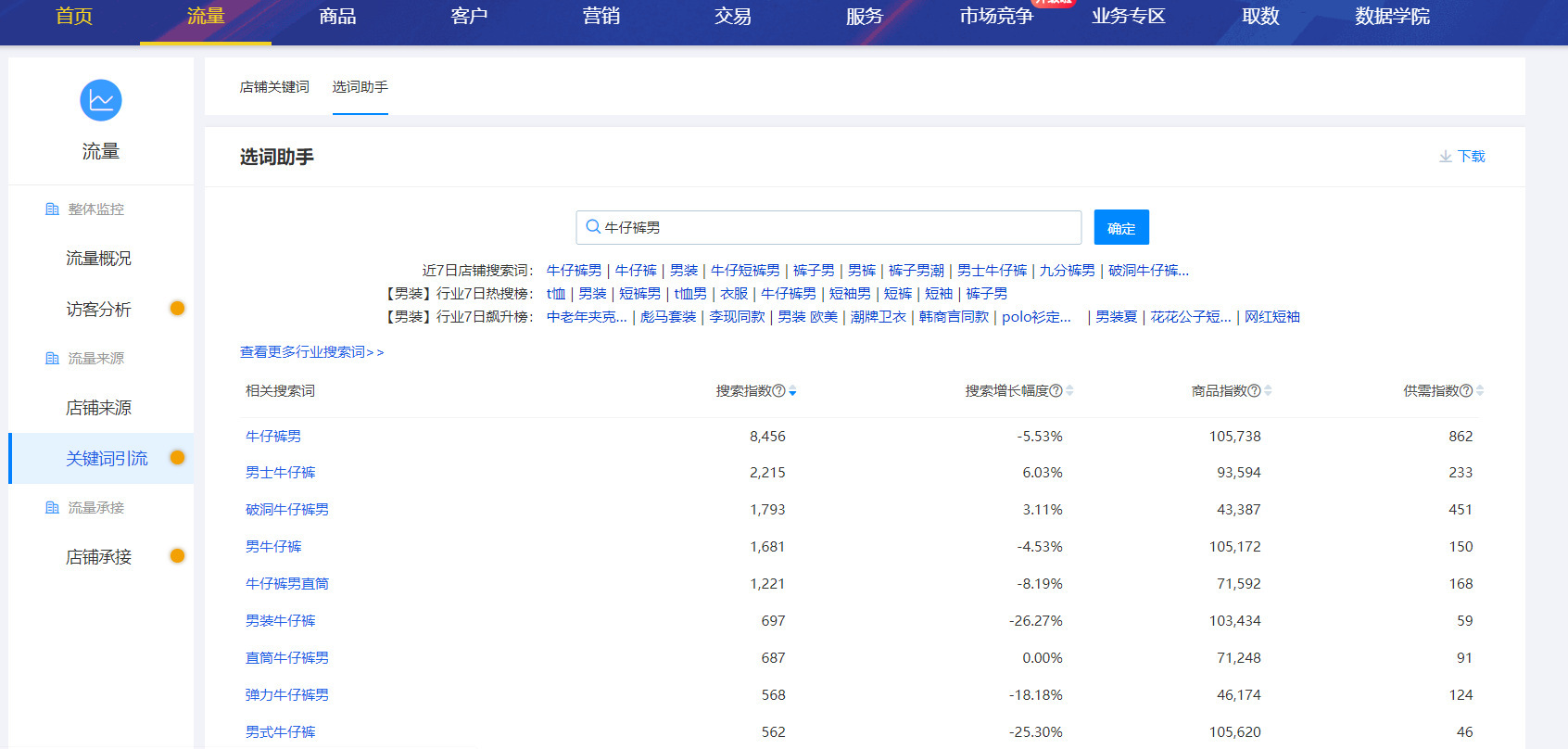Open the 服务 top navigation tab
This screenshot has height=749, width=1568.
click(865, 17)
